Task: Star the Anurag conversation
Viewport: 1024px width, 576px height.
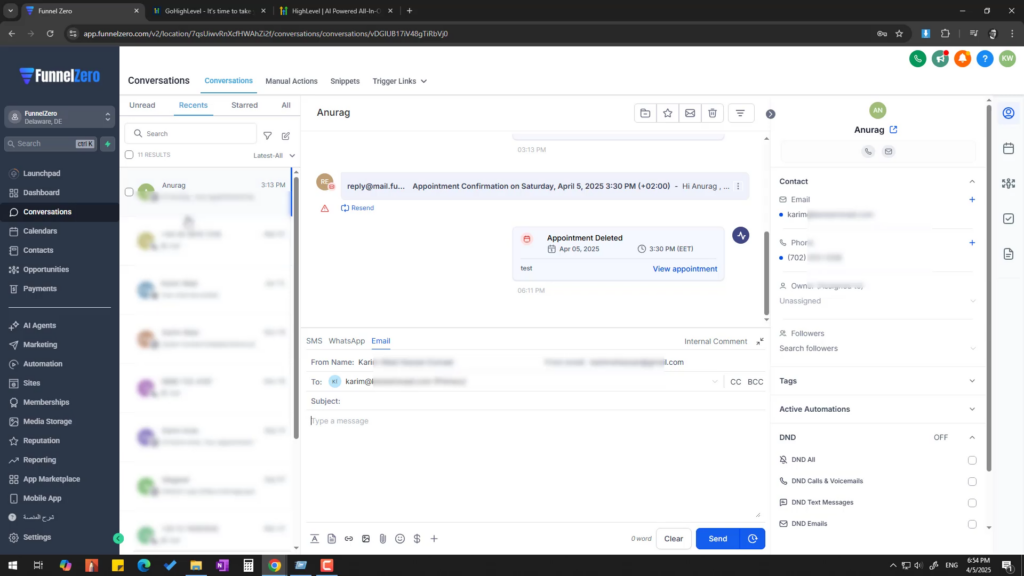Action: point(667,113)
